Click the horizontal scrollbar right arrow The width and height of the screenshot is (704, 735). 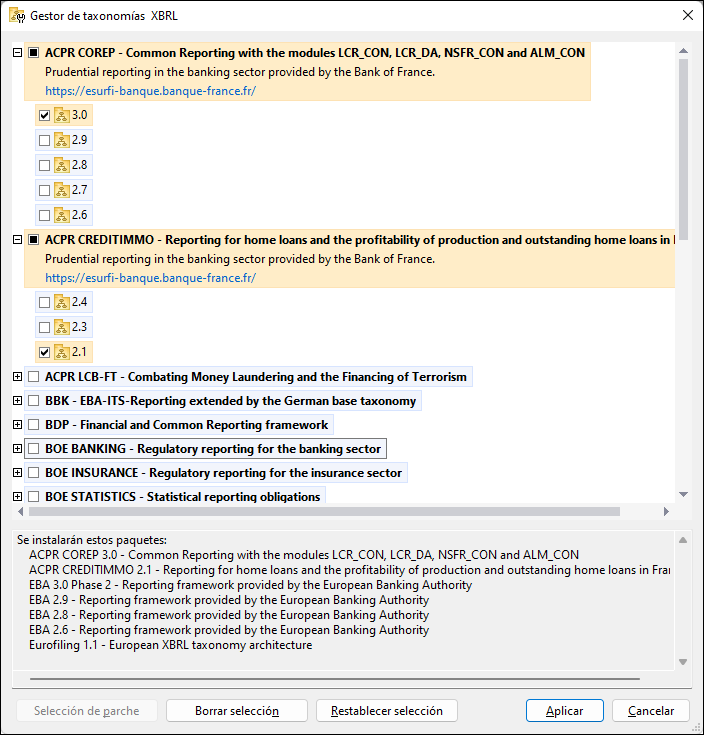coord(666,511)
